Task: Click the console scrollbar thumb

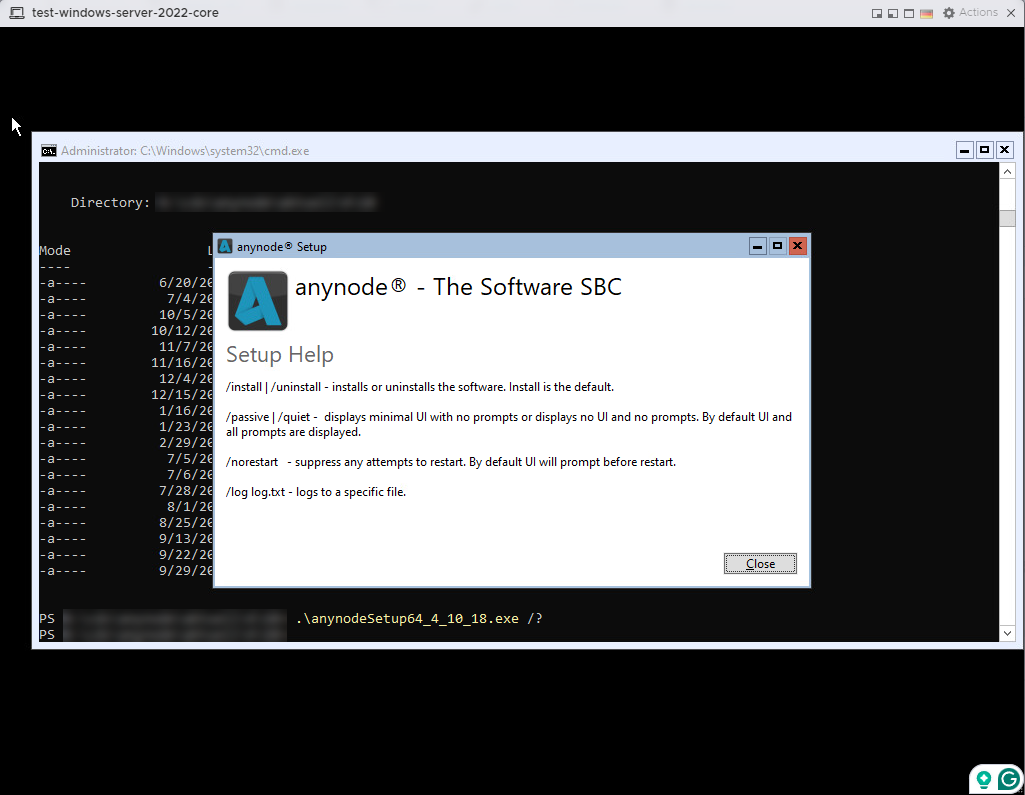Action: pos(1007,218)
